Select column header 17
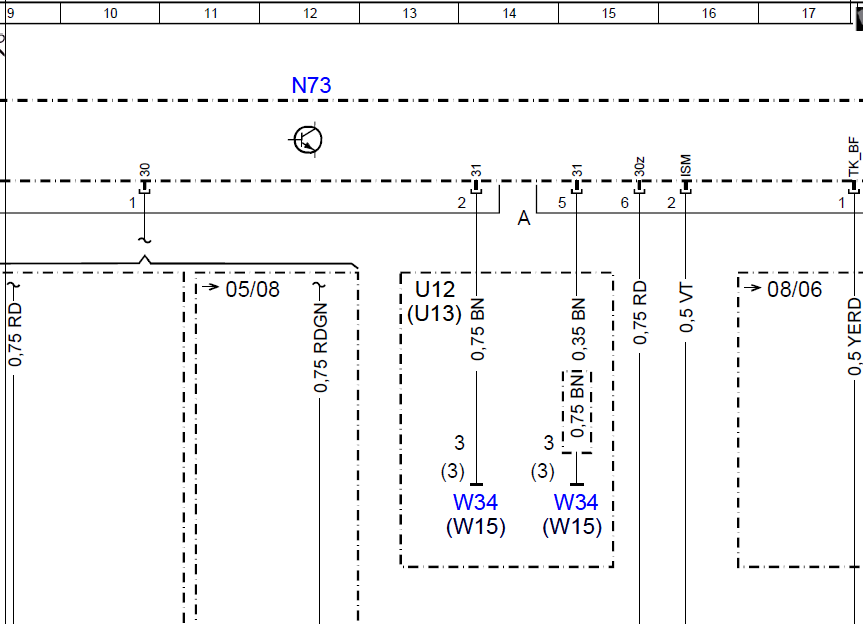 click(809, 13)
